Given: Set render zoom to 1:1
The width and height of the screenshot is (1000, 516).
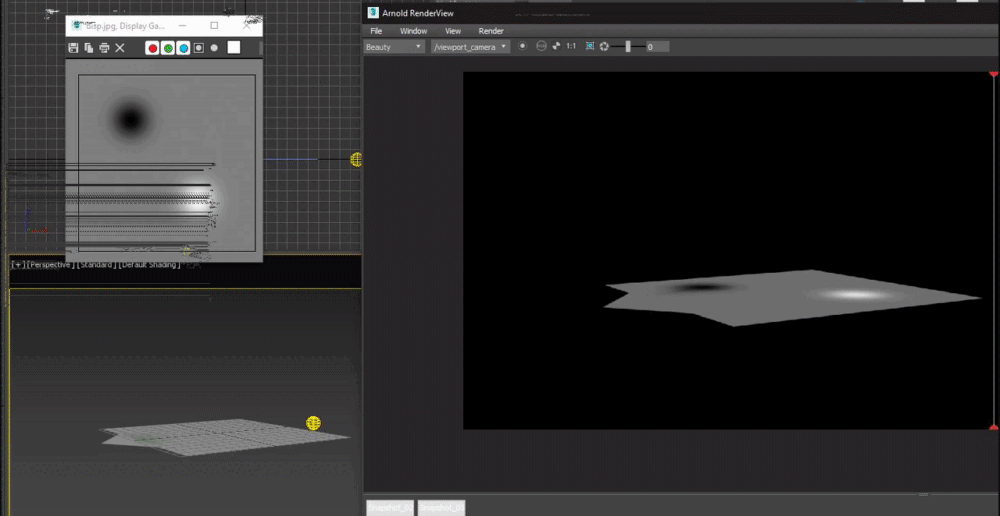Looking at the screenshot, I should tap(571, 47).
